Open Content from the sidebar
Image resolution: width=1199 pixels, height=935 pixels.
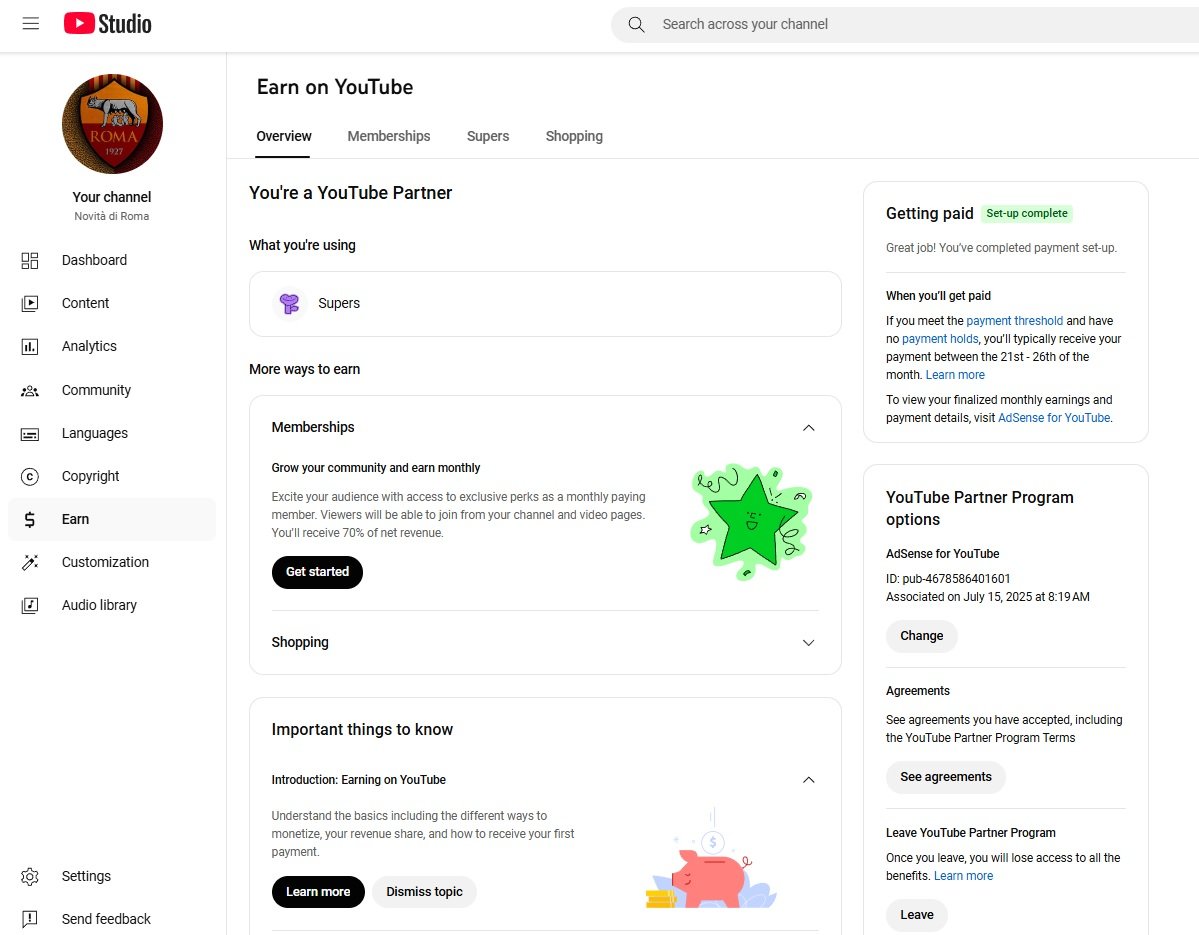(112, 304)
